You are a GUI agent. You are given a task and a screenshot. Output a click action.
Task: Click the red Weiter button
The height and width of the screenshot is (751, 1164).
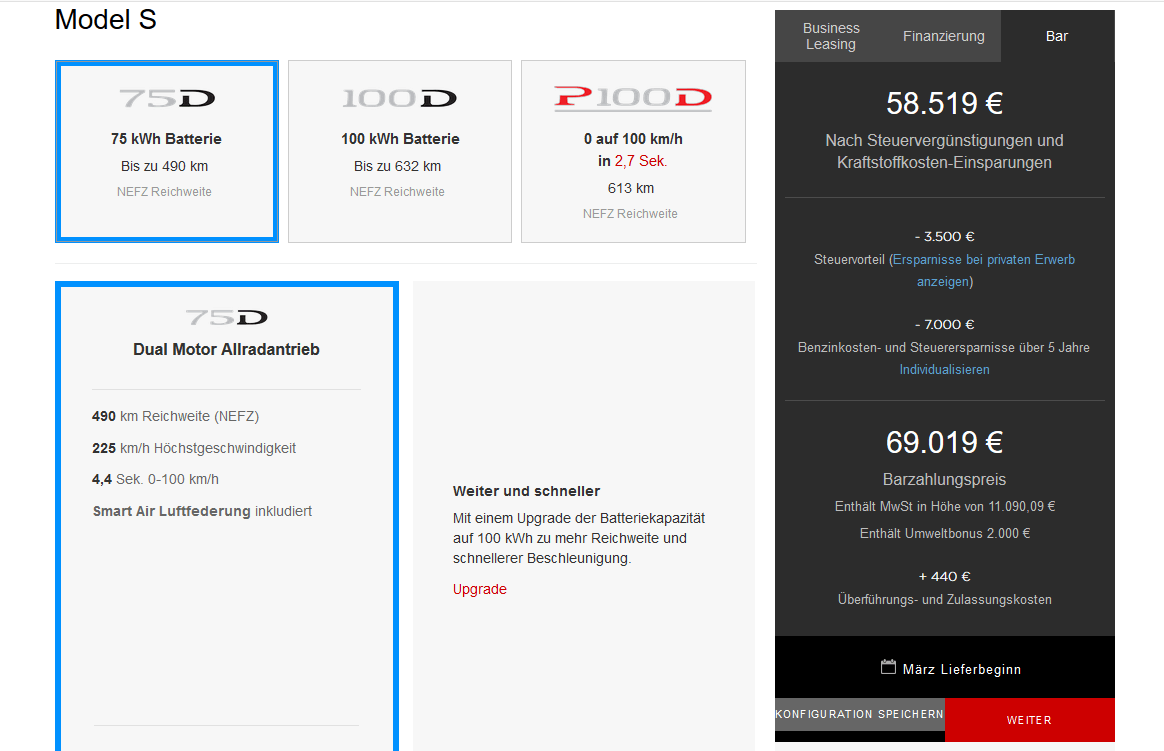click(x=1030, y=720)
